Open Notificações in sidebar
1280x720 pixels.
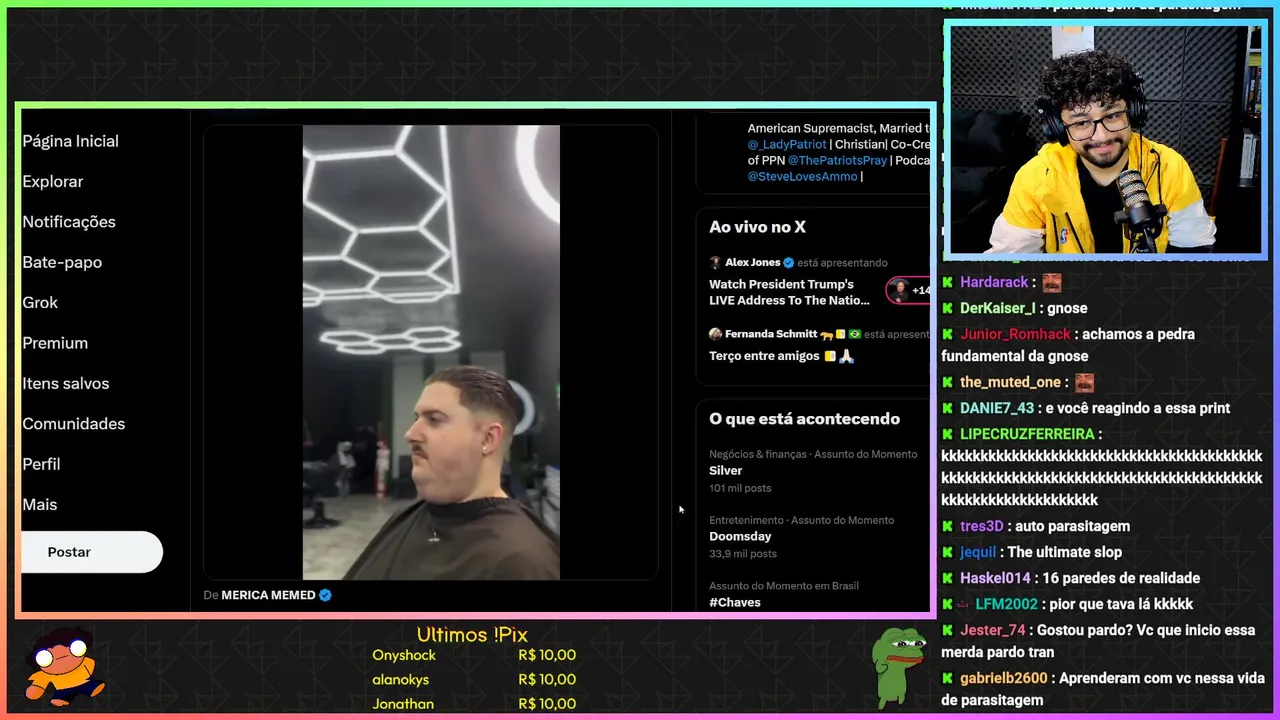[x=69, y=222]
